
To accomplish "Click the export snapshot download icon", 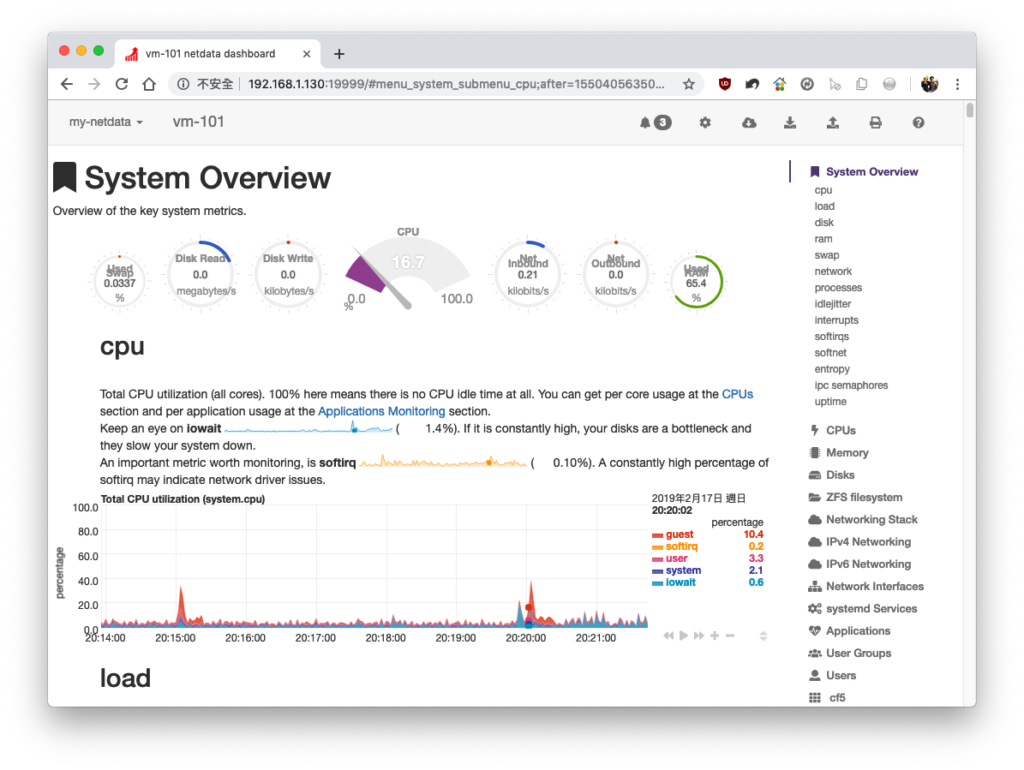I will coord(790,122).
